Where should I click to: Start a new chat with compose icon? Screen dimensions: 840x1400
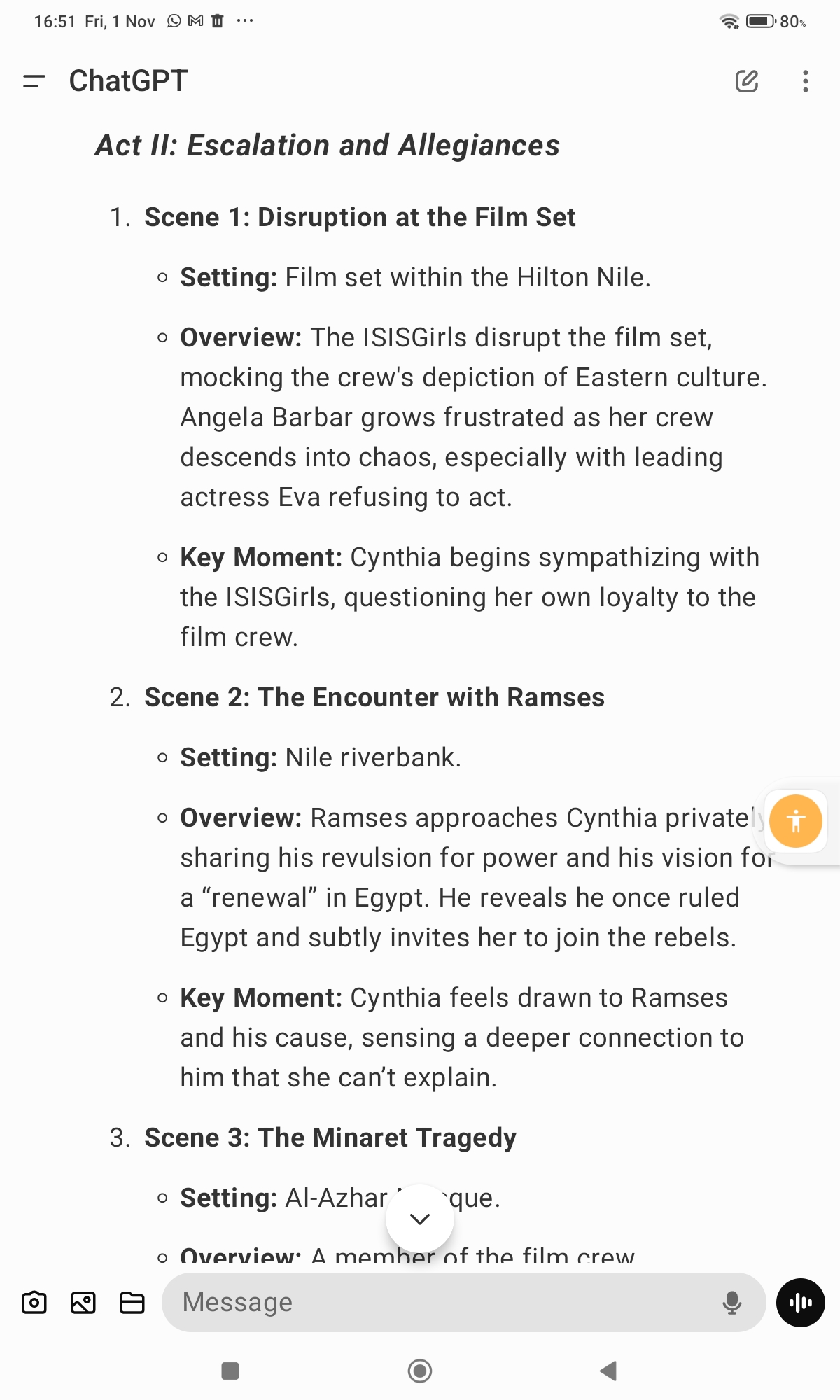[x=747, y=81]
